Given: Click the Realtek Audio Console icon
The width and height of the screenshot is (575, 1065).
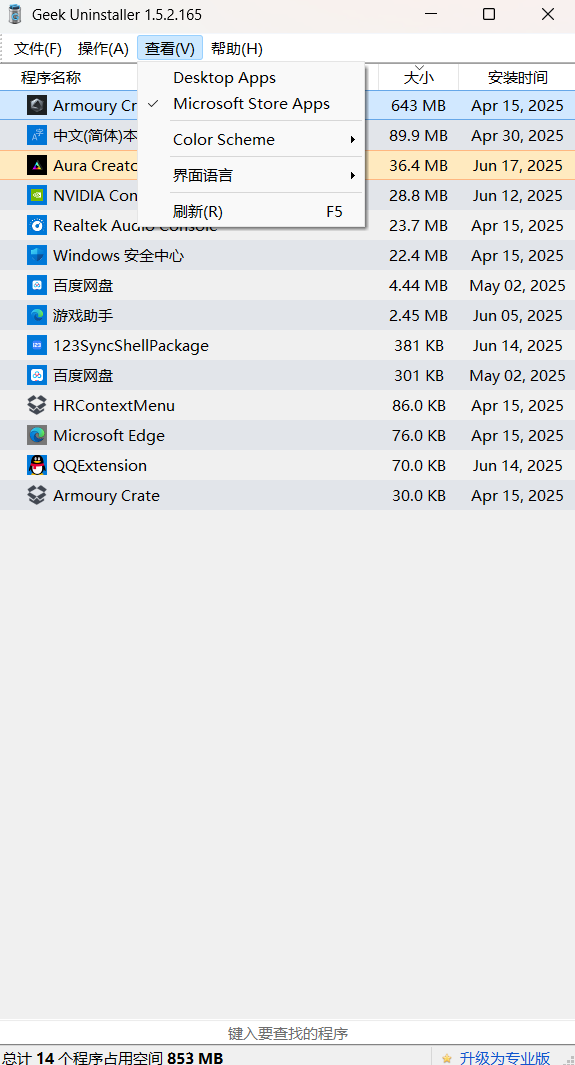Looking at the screenshot, I should coord(37,225).
